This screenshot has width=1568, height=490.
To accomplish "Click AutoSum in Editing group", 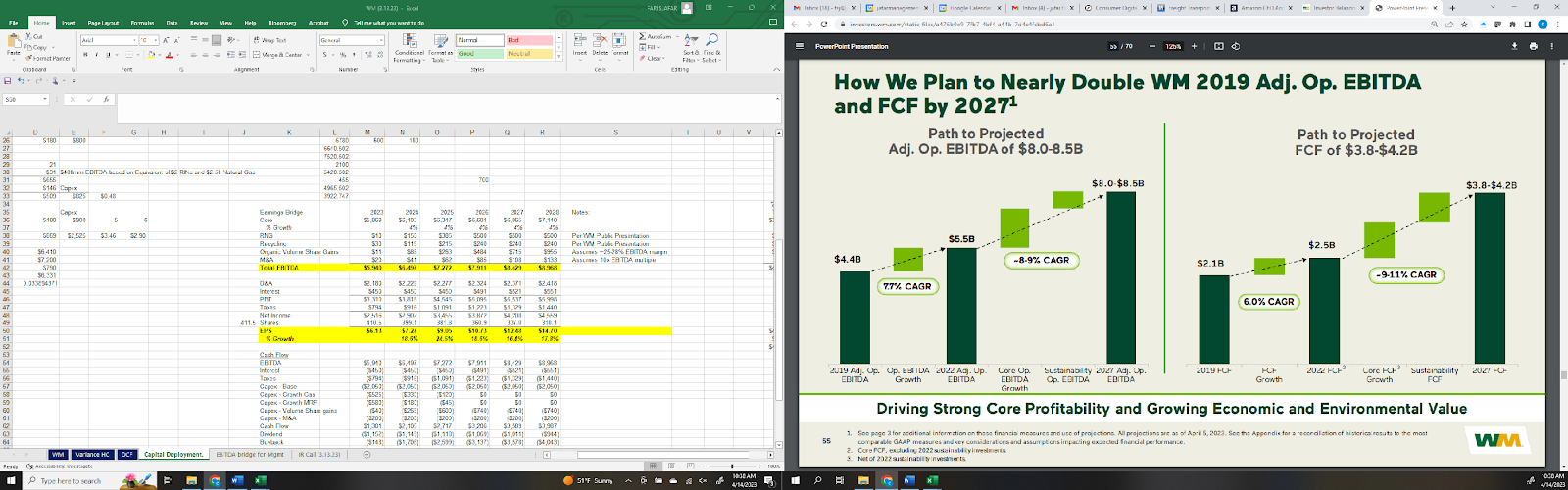I will (x=656, y=37).
